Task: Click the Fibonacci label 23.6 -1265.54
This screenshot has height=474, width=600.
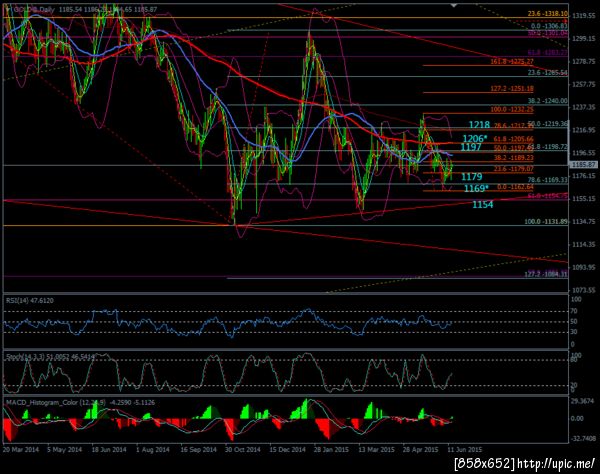Action: point(548,72)
